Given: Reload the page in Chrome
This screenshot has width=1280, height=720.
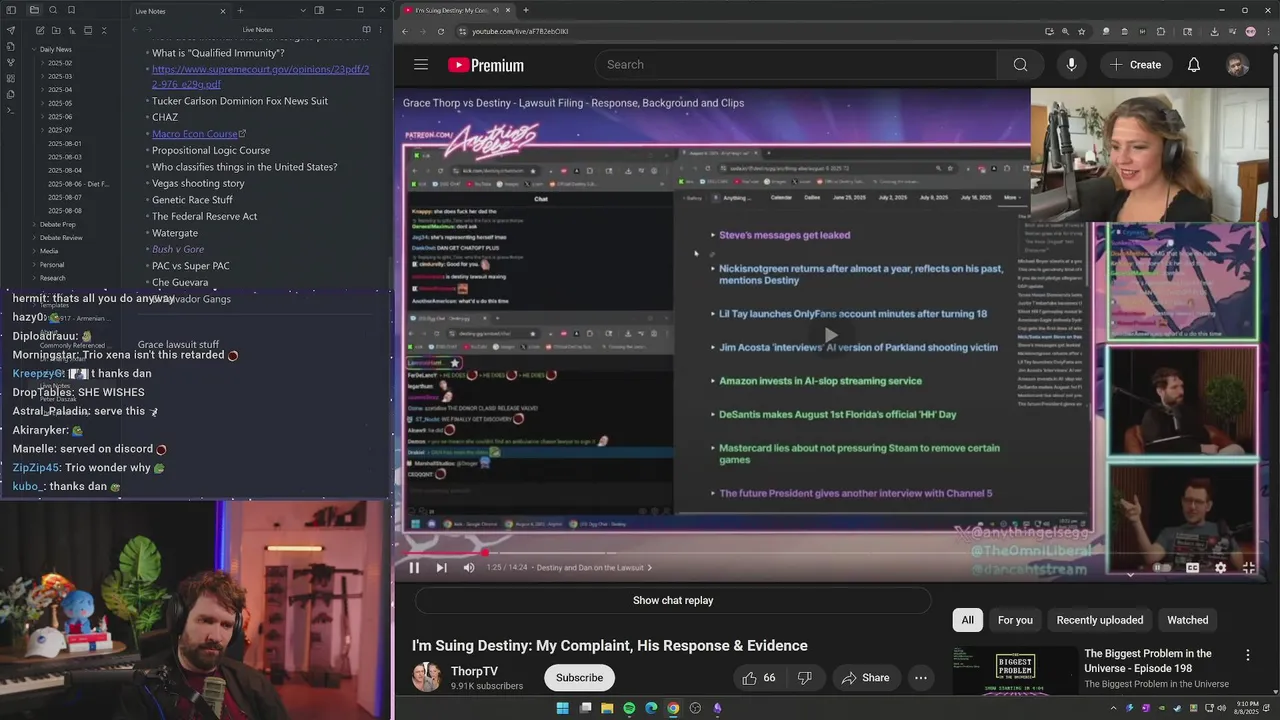Looking at the screenshot, I should point(440,31).
